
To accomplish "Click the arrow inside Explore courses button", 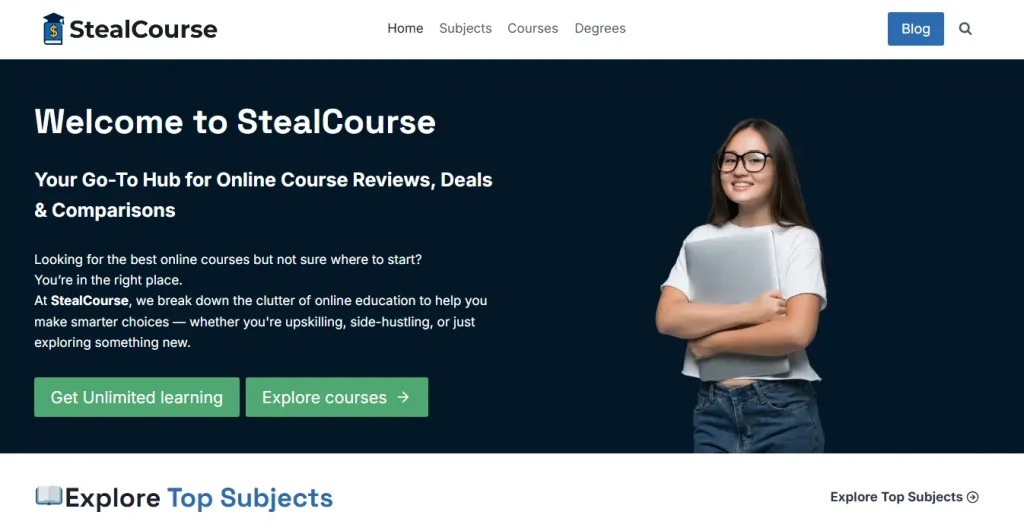I will pyautogui.click(x=404, y=397).
